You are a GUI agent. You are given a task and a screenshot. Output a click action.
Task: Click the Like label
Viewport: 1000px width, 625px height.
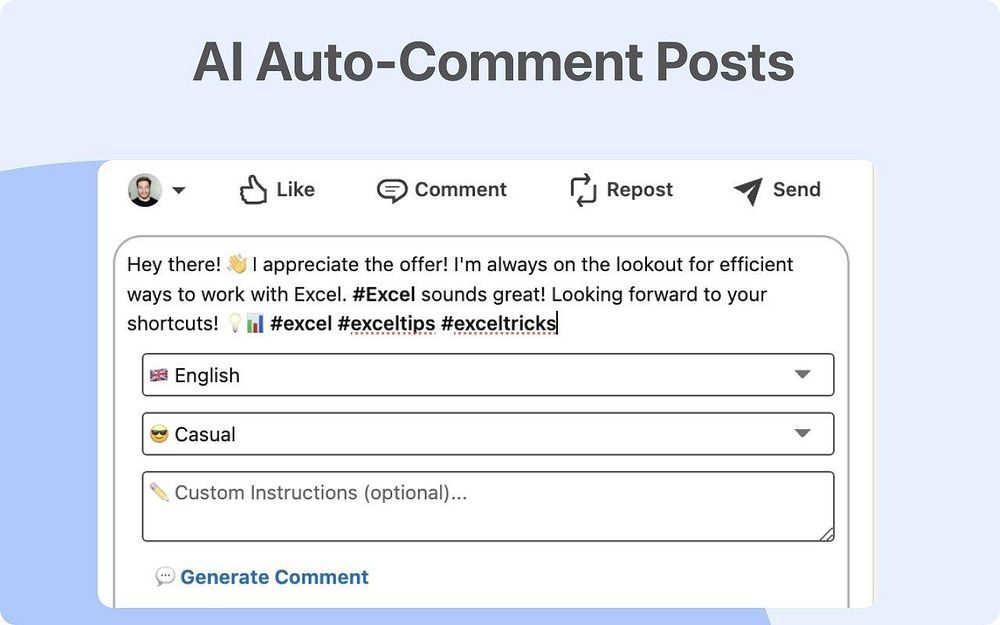click(295, 189)
